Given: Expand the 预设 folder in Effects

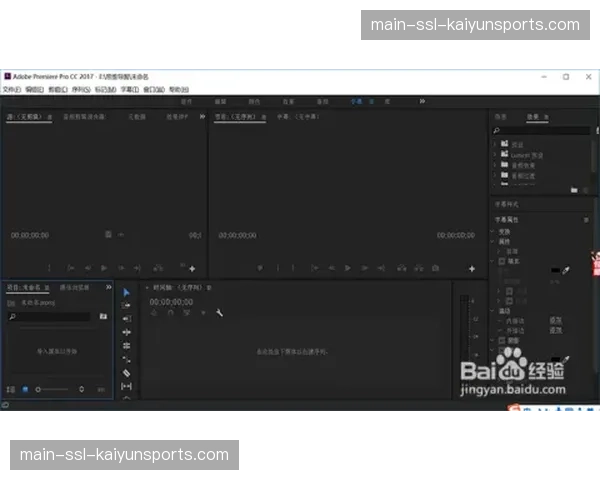Looking at the screenshot, I should 495,144.
